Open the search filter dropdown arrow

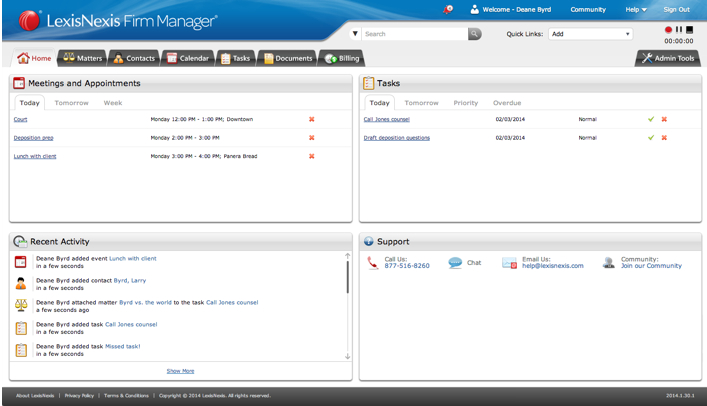pyautogui.click(x=355, y=34)
